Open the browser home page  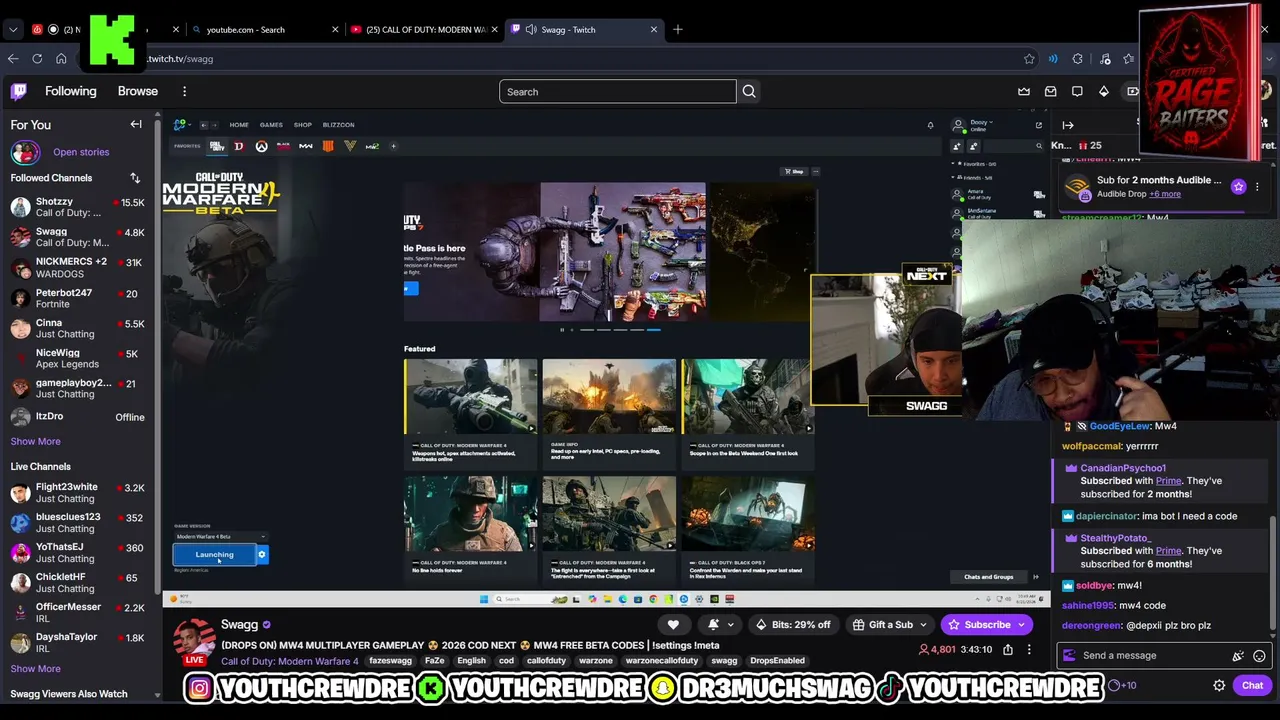(61, 59)
